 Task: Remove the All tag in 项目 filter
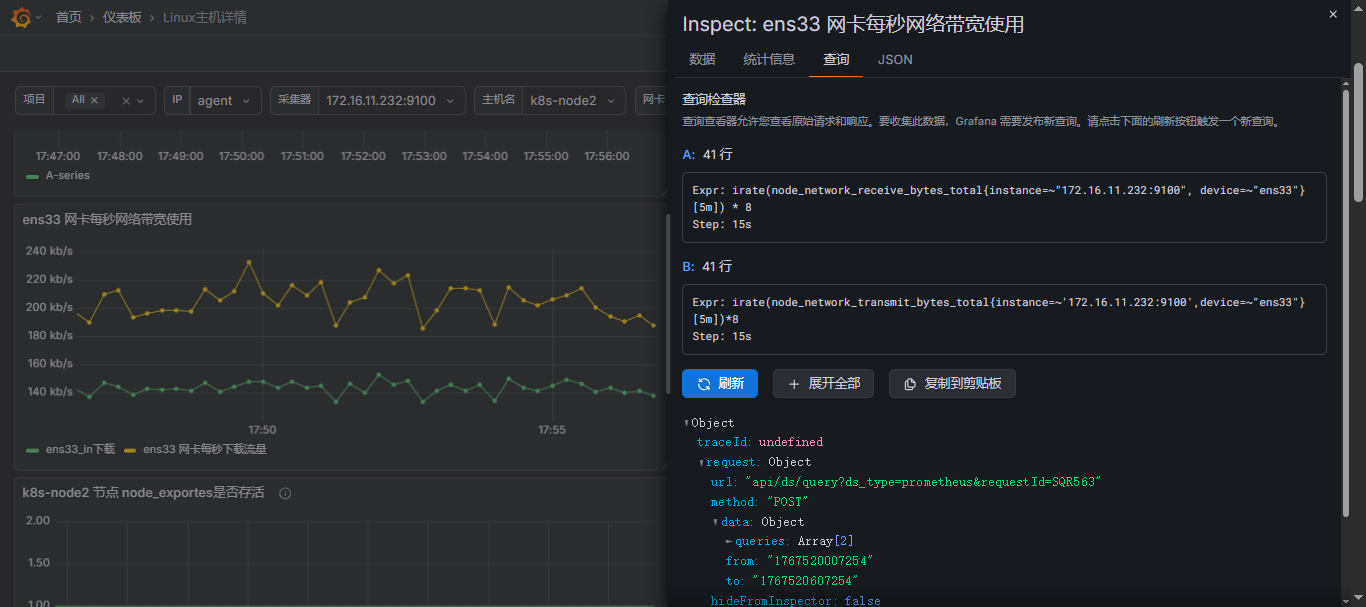95,100
